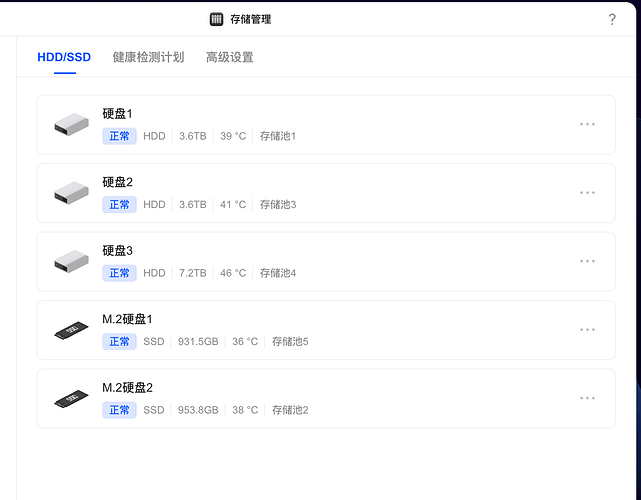Click the 正常 status badge of 硬盘1

[119, 136]
